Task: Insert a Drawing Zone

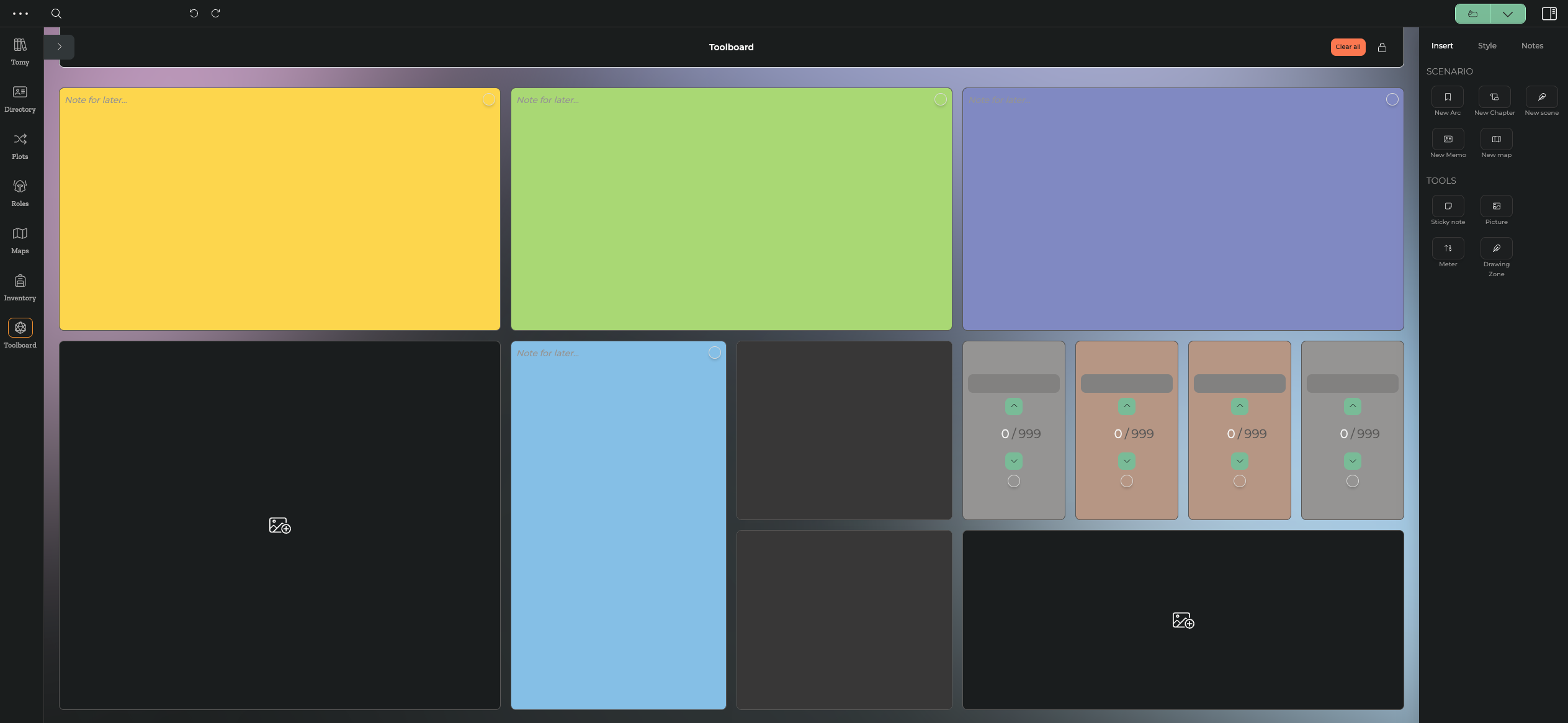Action: [1496, 249]
